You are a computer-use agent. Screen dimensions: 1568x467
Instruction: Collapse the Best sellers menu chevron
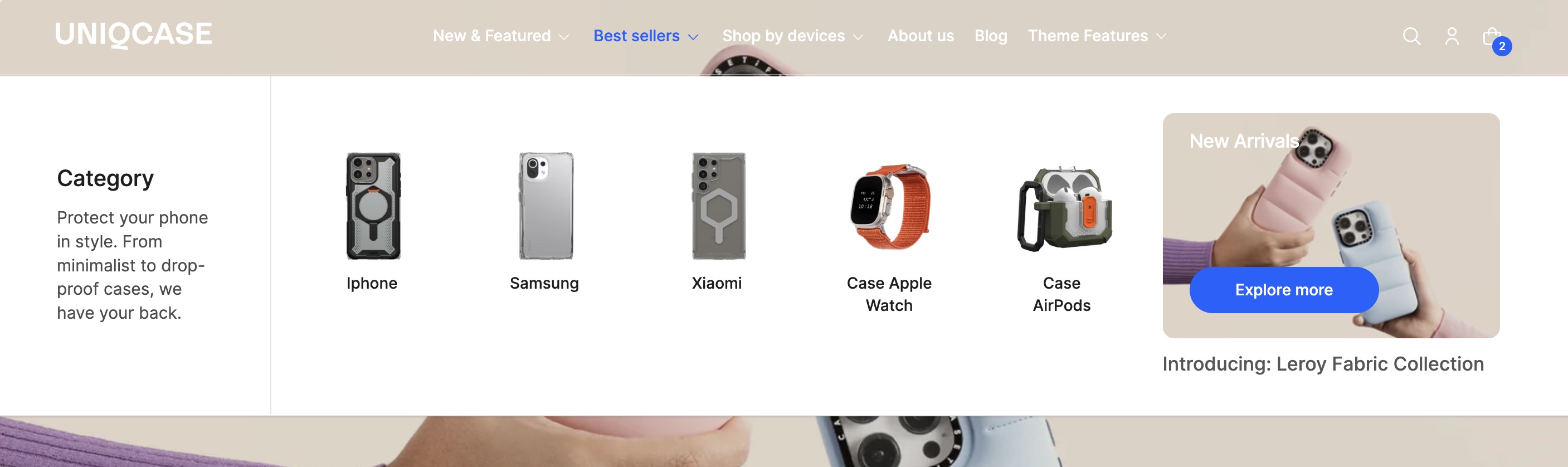pyautogui.click(x=693, y=37)
